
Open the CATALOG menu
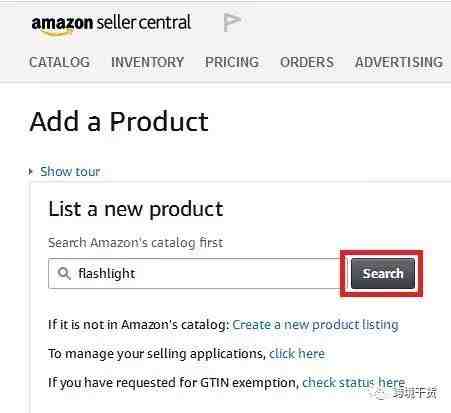[59, 62]
